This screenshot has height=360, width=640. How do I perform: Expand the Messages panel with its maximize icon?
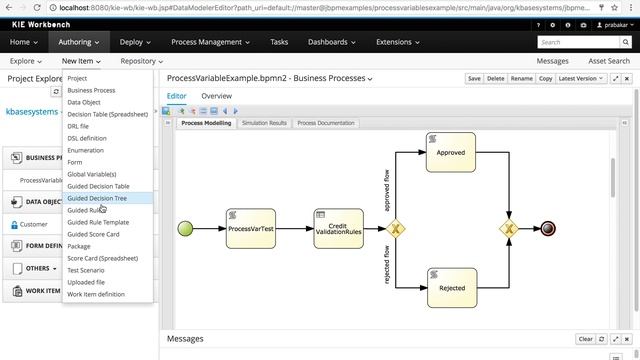click(616, 339)
